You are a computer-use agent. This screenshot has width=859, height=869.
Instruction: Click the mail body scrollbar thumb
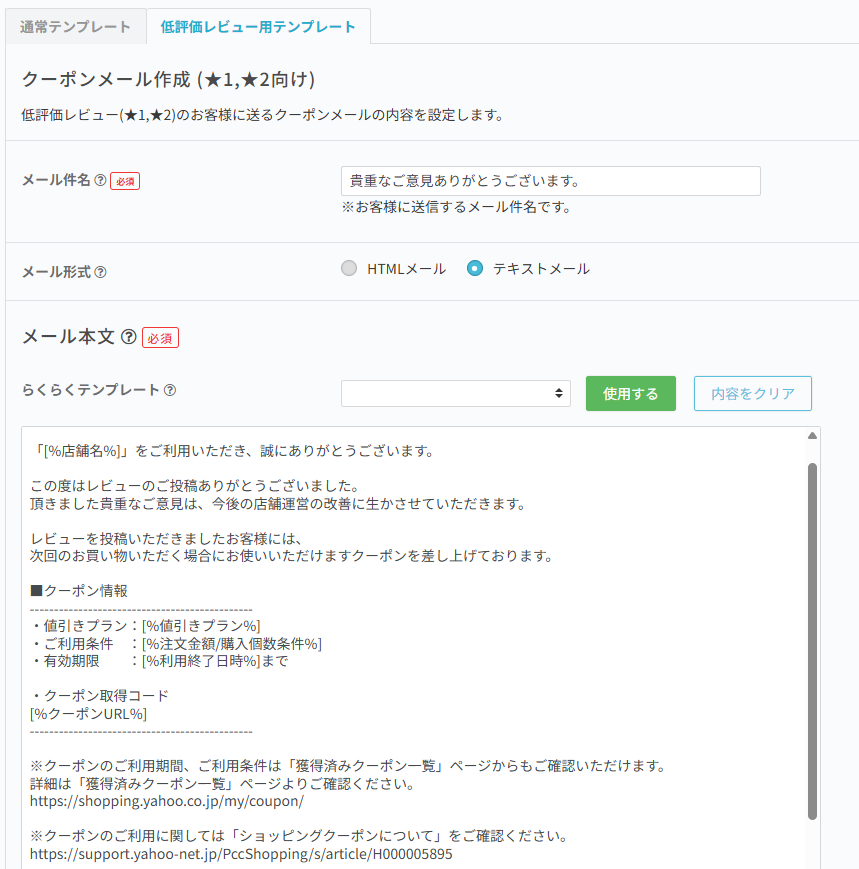click(812, 640)
